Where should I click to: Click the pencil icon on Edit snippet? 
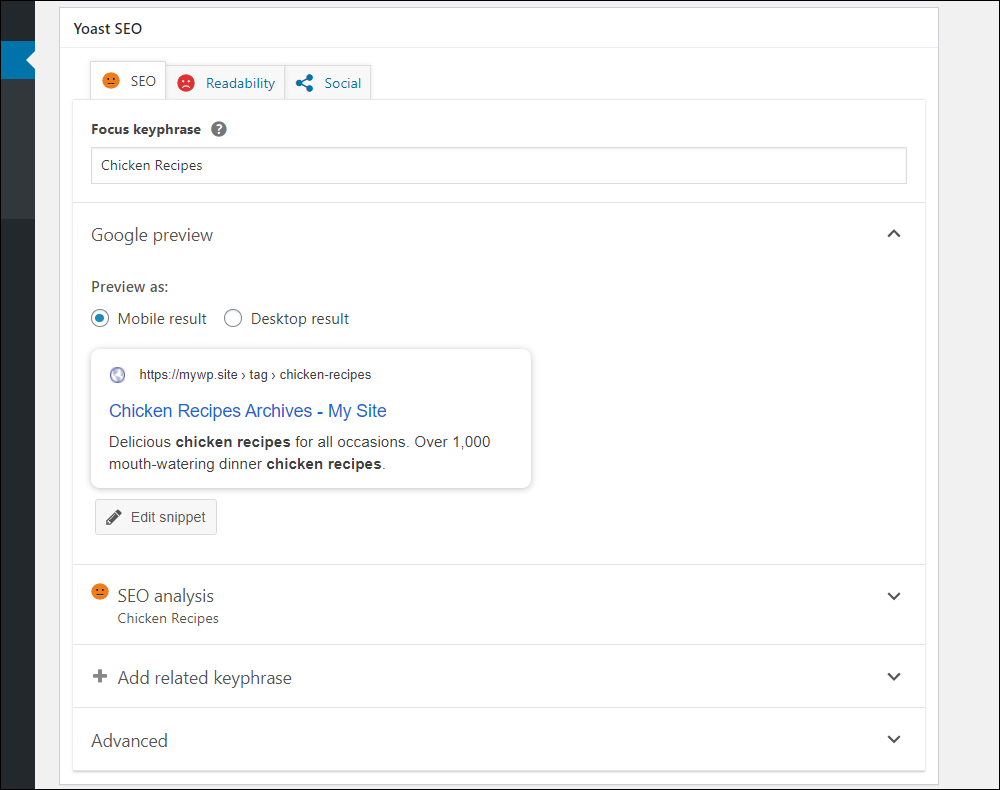click(114, 517)
